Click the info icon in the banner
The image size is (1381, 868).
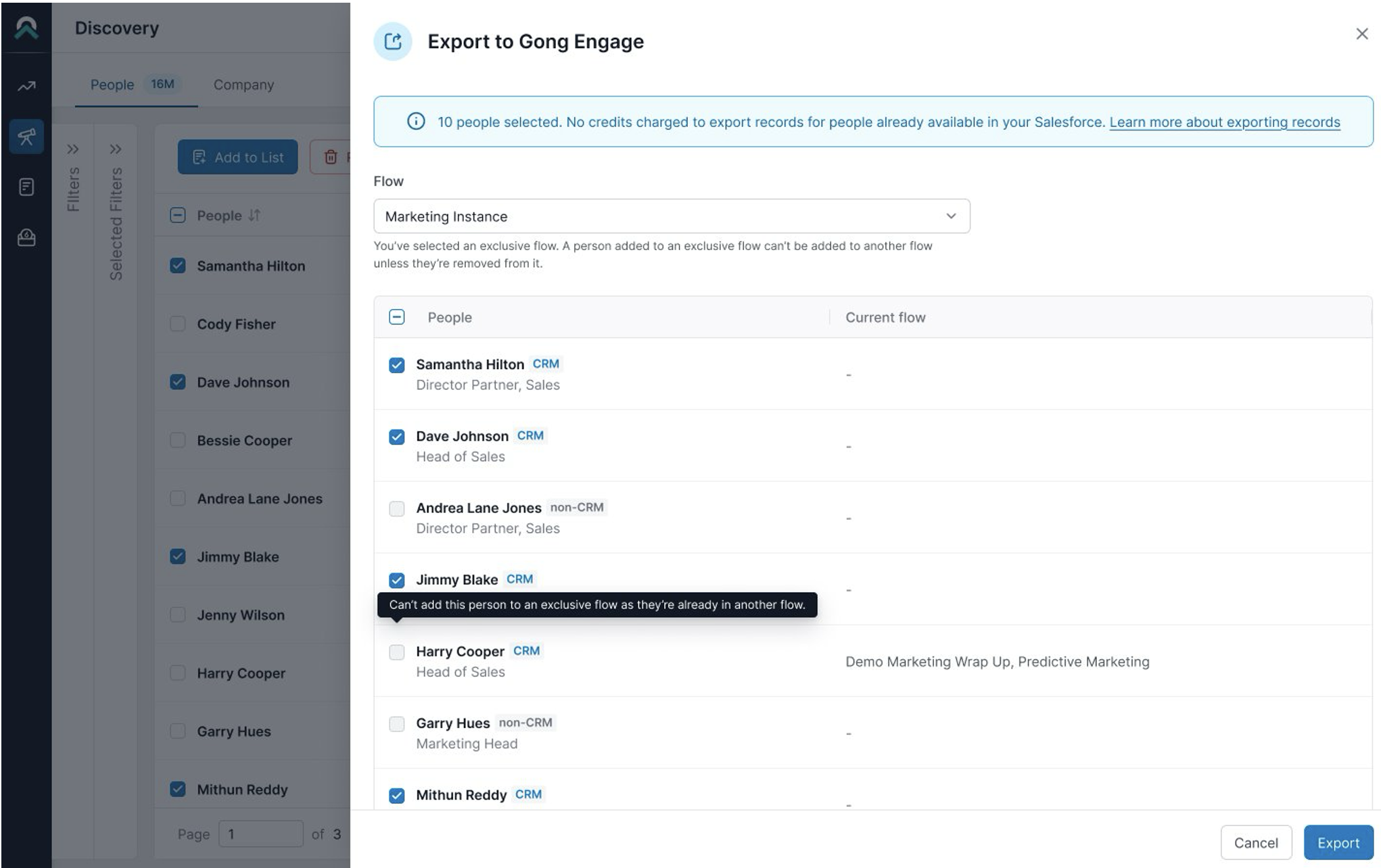[x=415, y=122]
